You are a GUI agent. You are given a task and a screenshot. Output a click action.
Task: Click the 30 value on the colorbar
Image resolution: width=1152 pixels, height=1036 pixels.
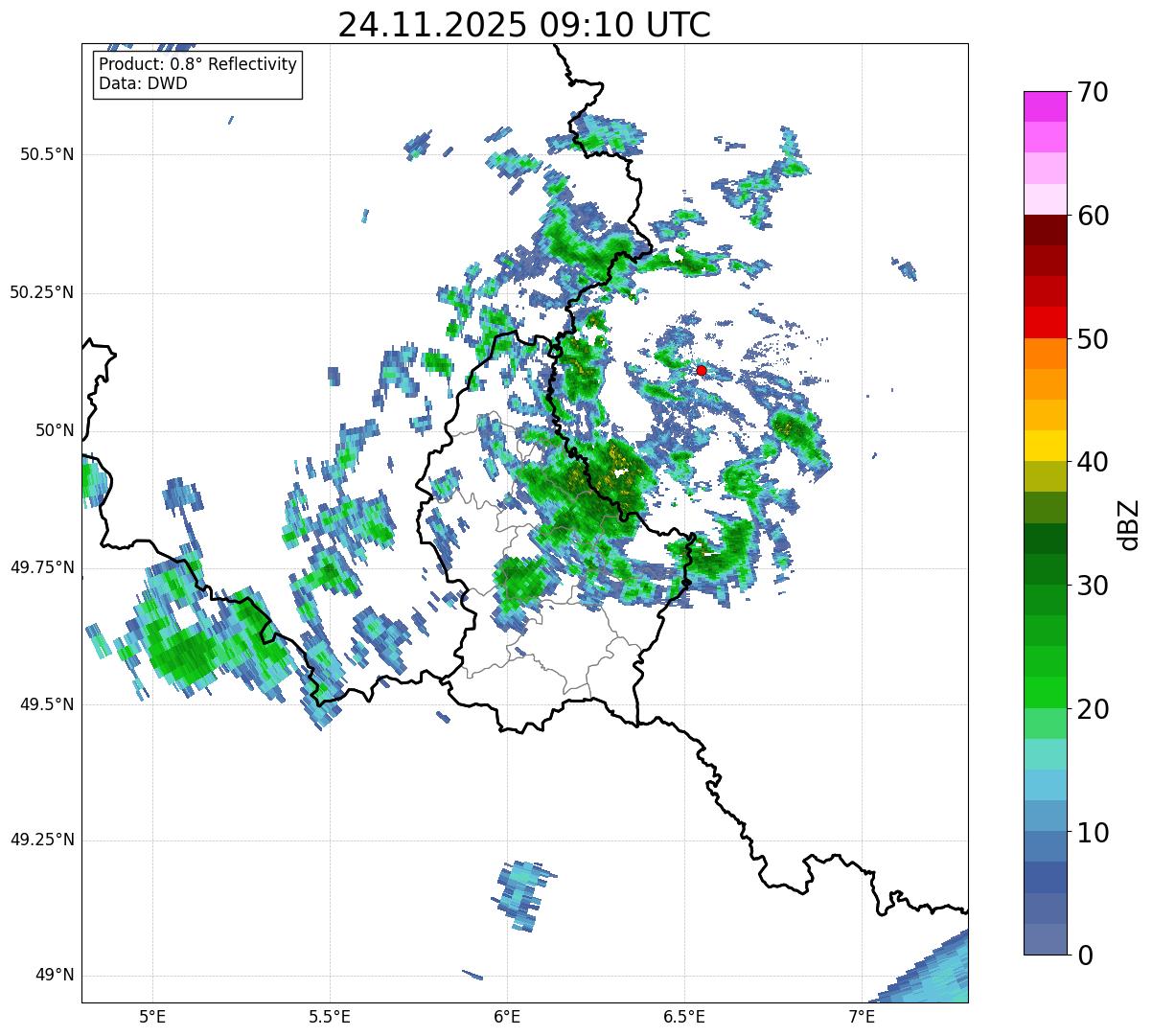point(1094,586)
